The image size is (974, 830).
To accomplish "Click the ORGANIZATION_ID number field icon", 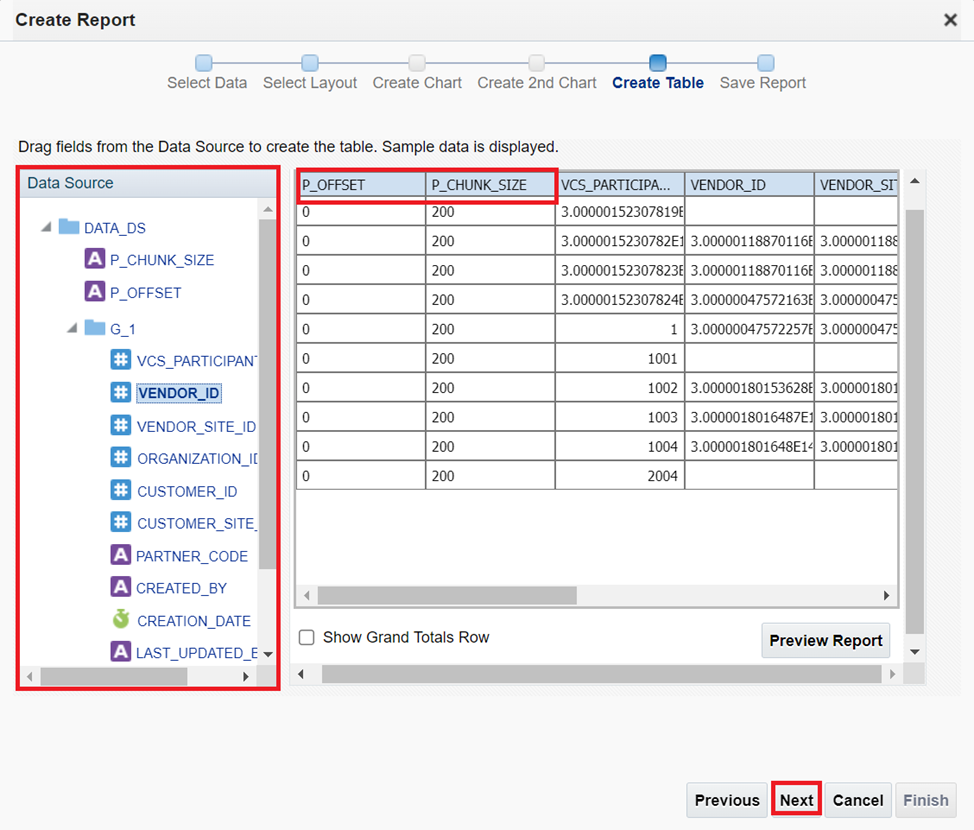I will pos(121,457).
